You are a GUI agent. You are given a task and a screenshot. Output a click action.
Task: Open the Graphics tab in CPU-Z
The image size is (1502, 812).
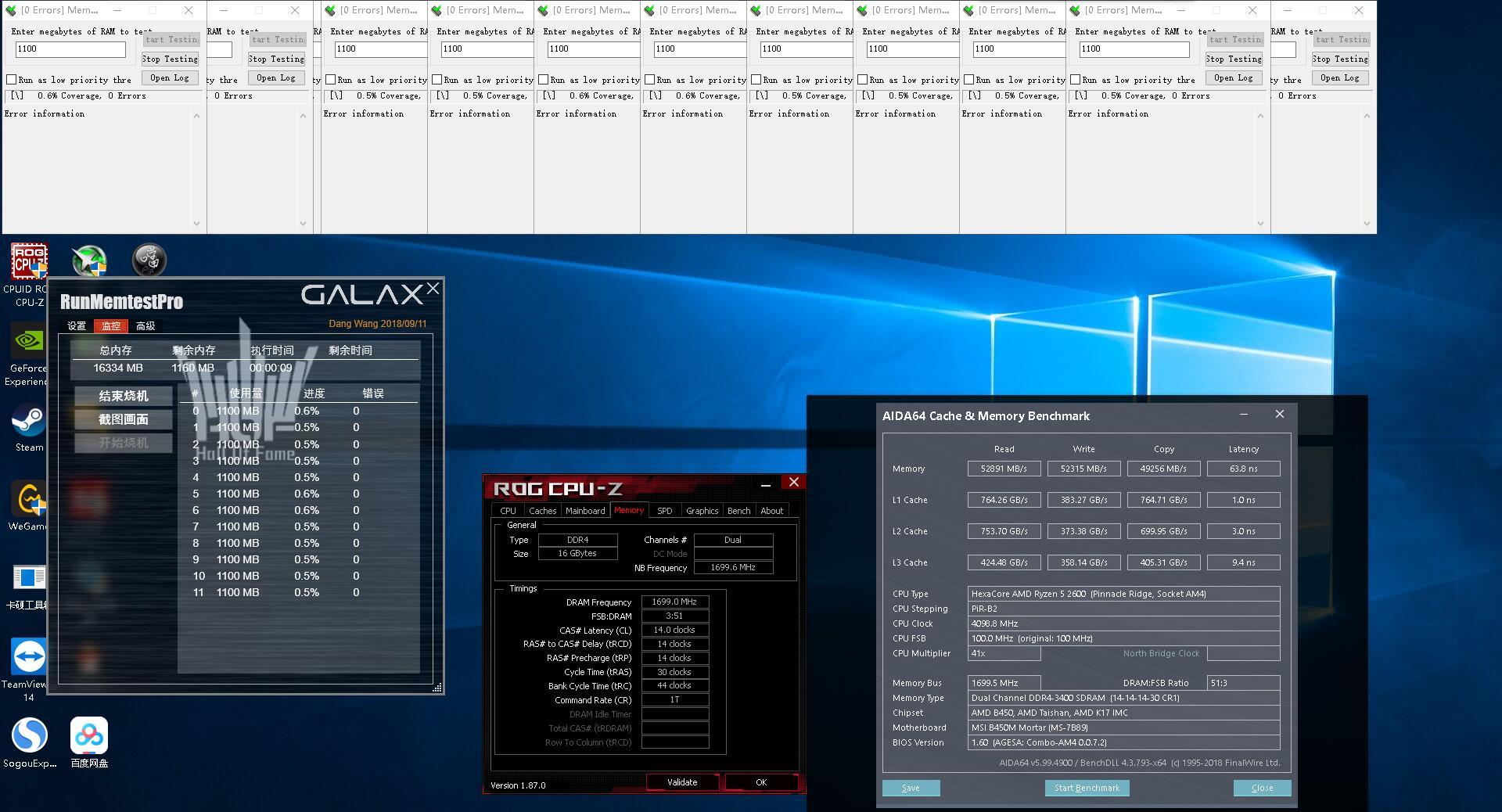[x=702, y=511]
